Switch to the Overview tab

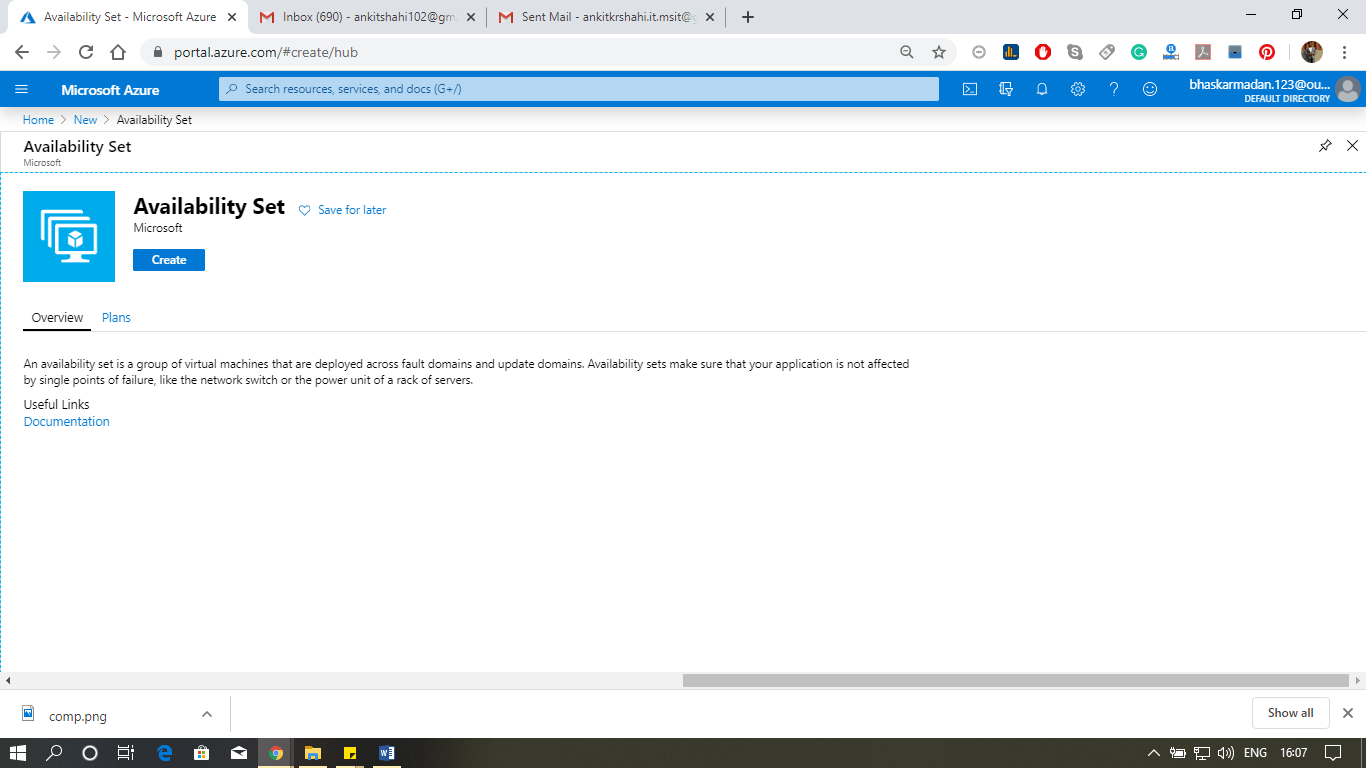57,318
